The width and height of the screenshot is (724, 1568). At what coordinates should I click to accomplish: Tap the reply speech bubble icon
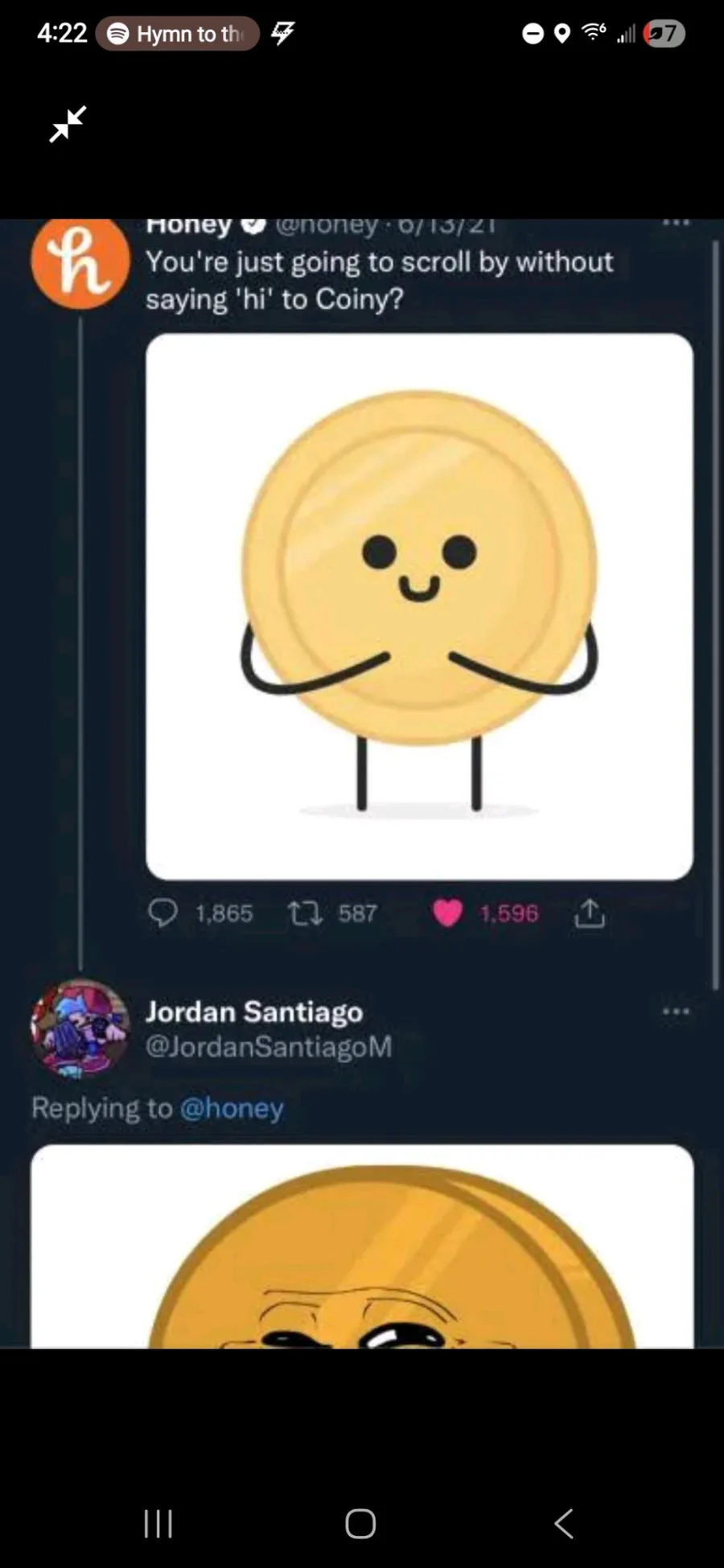click(163, 913)
